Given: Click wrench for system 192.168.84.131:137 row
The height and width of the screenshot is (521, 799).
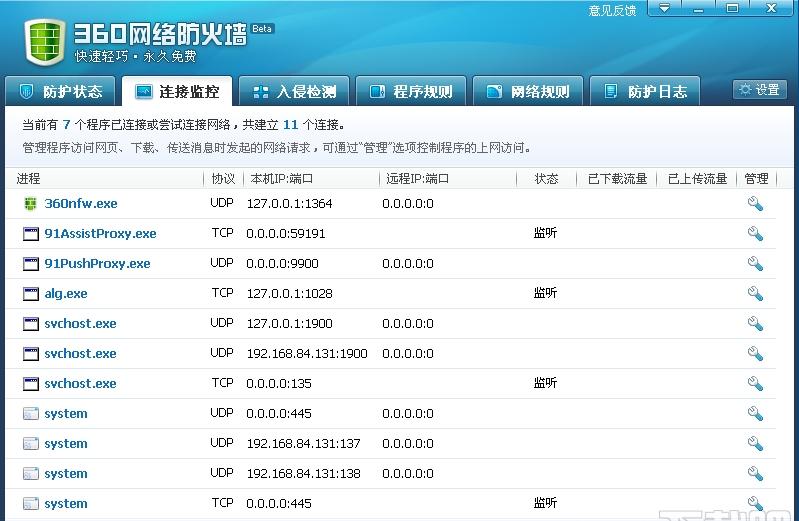Looking at the screenshot, I should 755,444.
